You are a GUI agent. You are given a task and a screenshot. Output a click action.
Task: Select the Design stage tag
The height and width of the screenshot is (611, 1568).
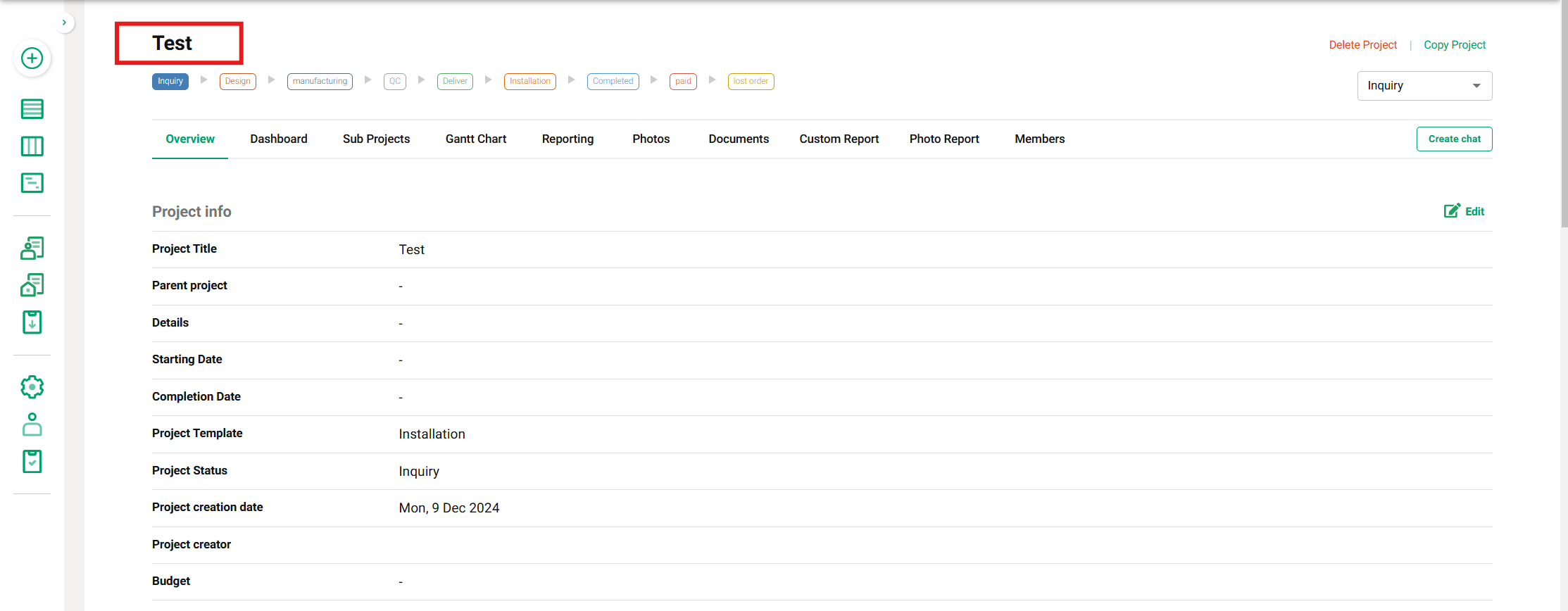238,82
